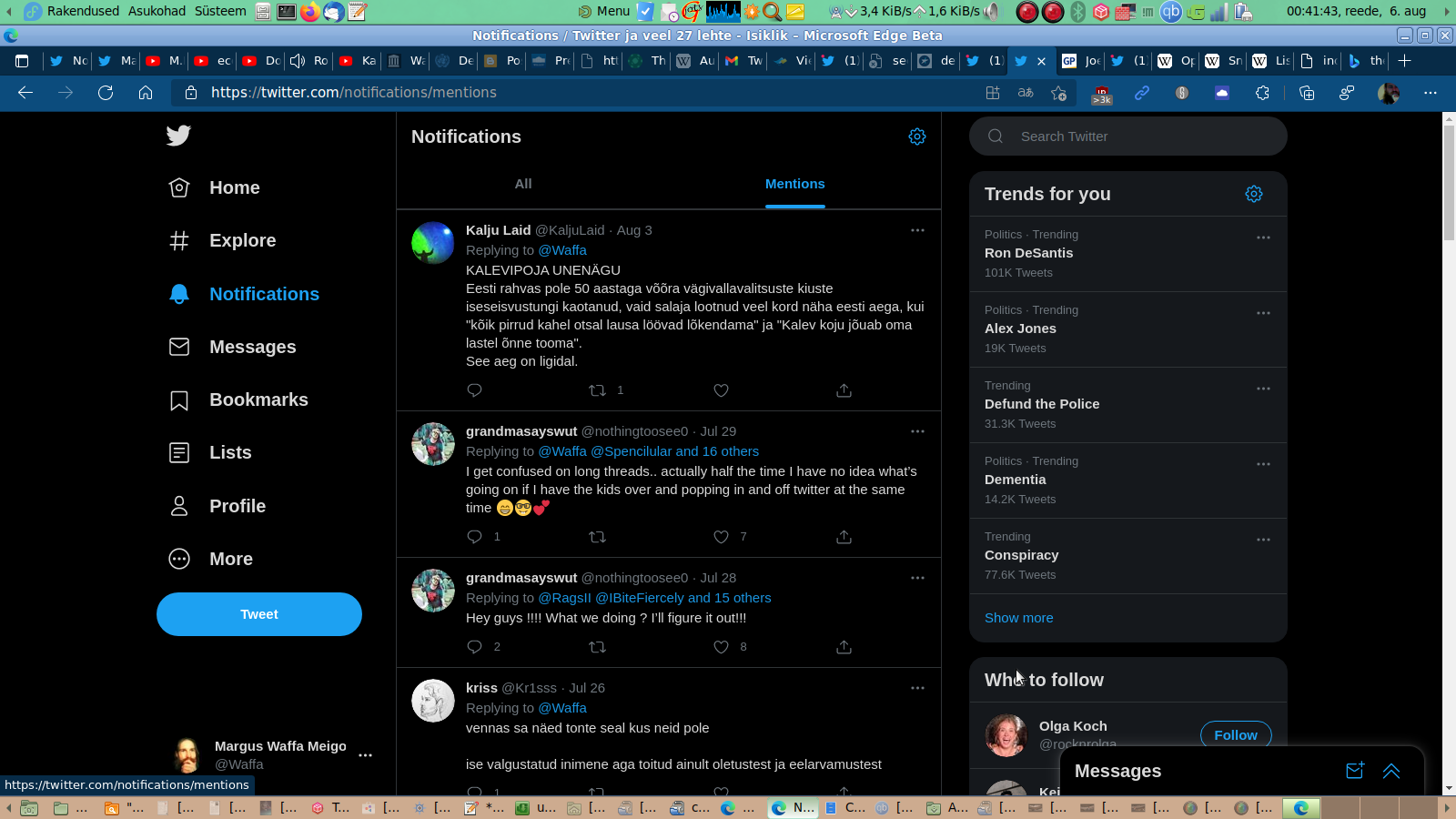Viewport: 1456px width, 819px height.
Task: Open more options for grandmasayswut's Jul 28 tweet
Action: pyautogui.click(x=917, y=578)
